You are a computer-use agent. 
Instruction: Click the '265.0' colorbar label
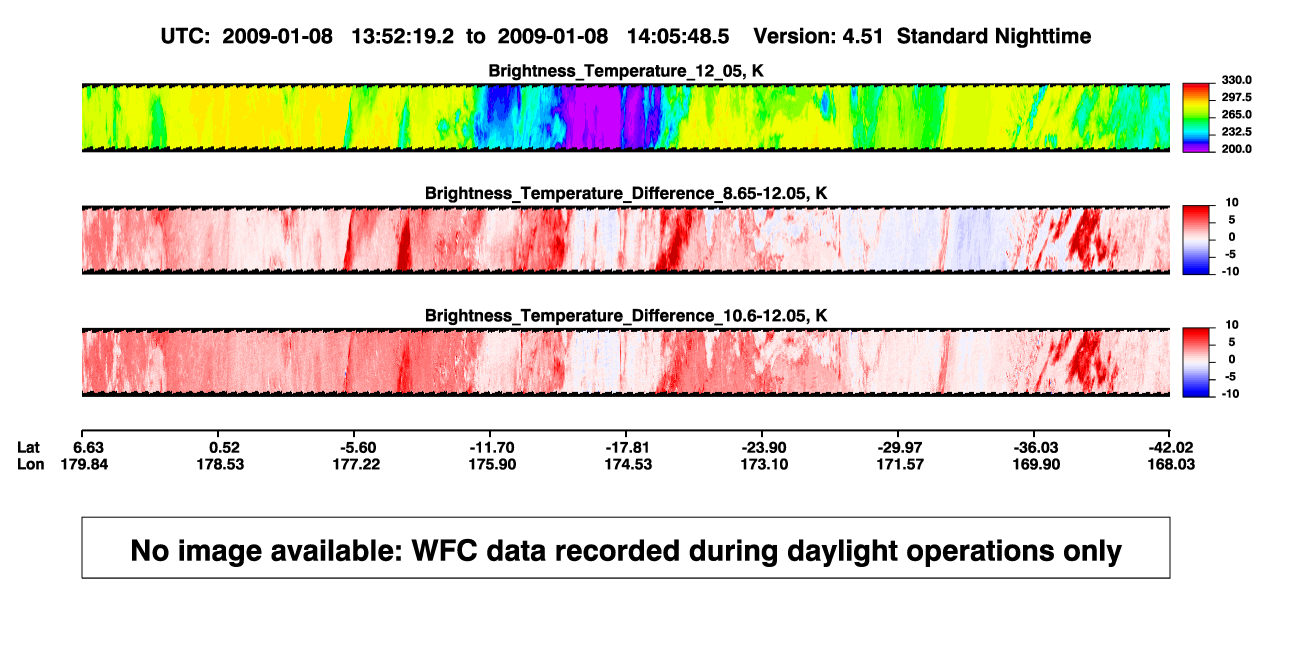[1237, 114]
